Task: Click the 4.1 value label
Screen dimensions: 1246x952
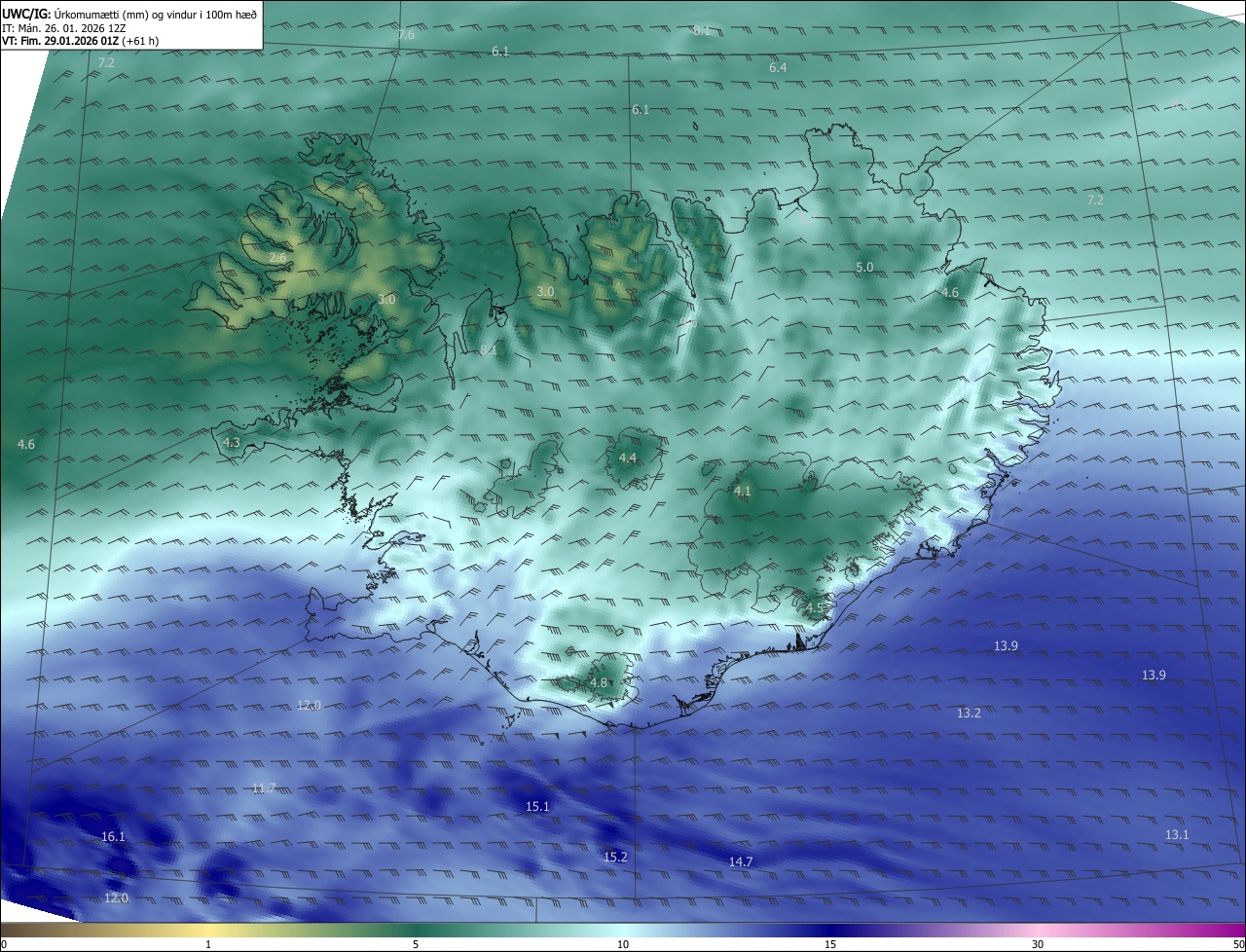Action: point(743,492)
